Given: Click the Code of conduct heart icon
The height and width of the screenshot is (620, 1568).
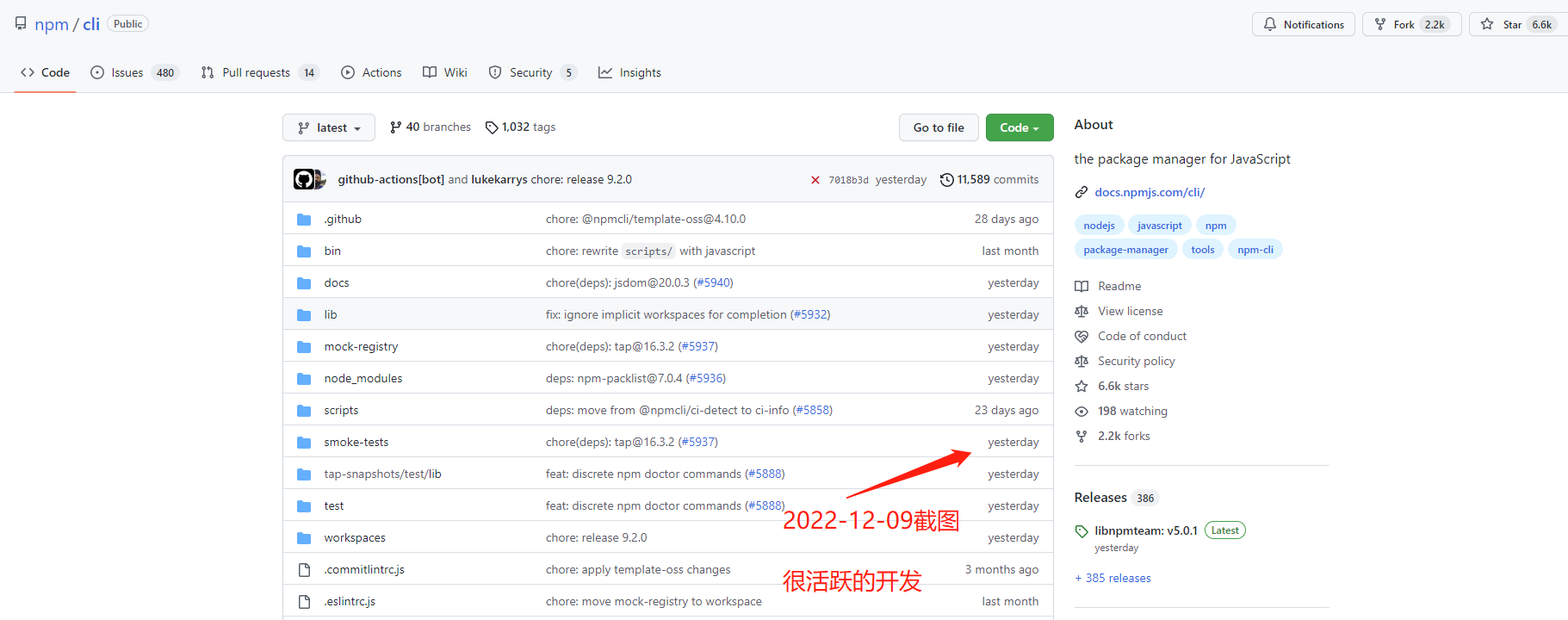Looking at the screenshot, I should [1081, 337].
